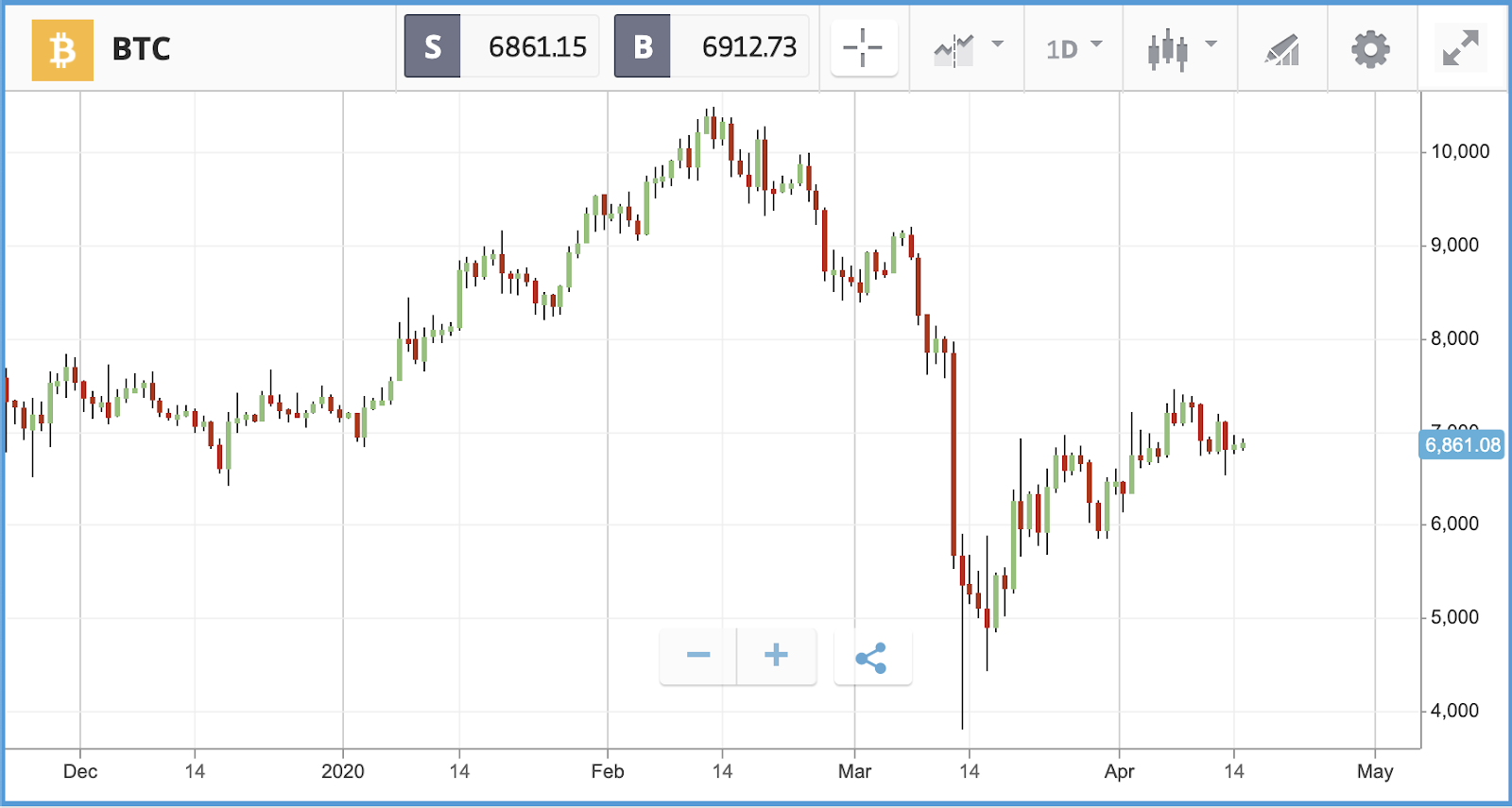Open the compare chart icon

coord(954,49)
